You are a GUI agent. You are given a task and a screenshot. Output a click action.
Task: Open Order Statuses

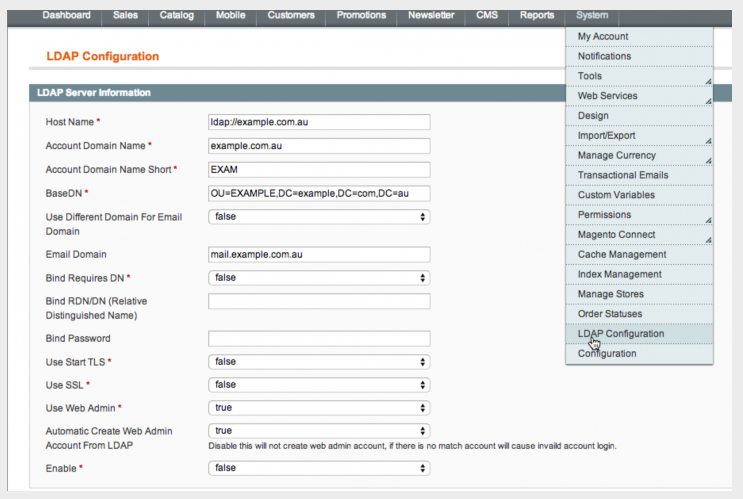pyautogui.click(x=639, y=314)
